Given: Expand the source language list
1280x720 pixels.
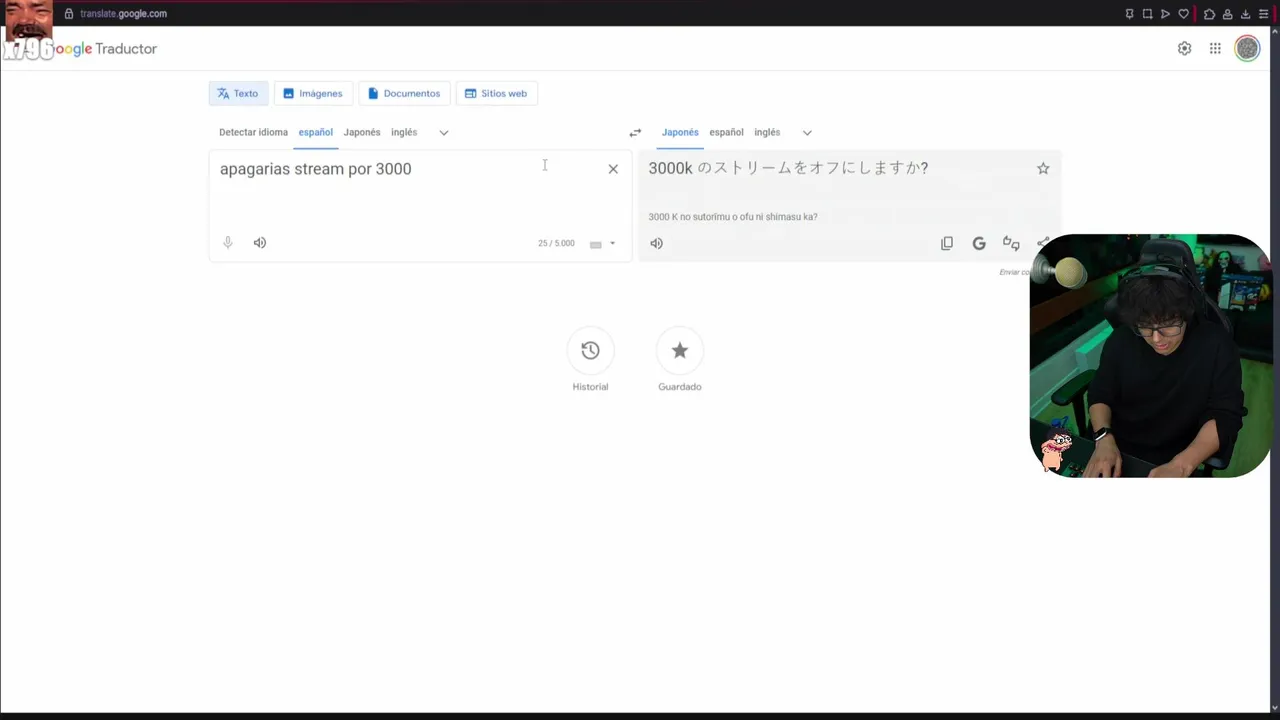Looking at the screenshot, I should coord(444,132).
